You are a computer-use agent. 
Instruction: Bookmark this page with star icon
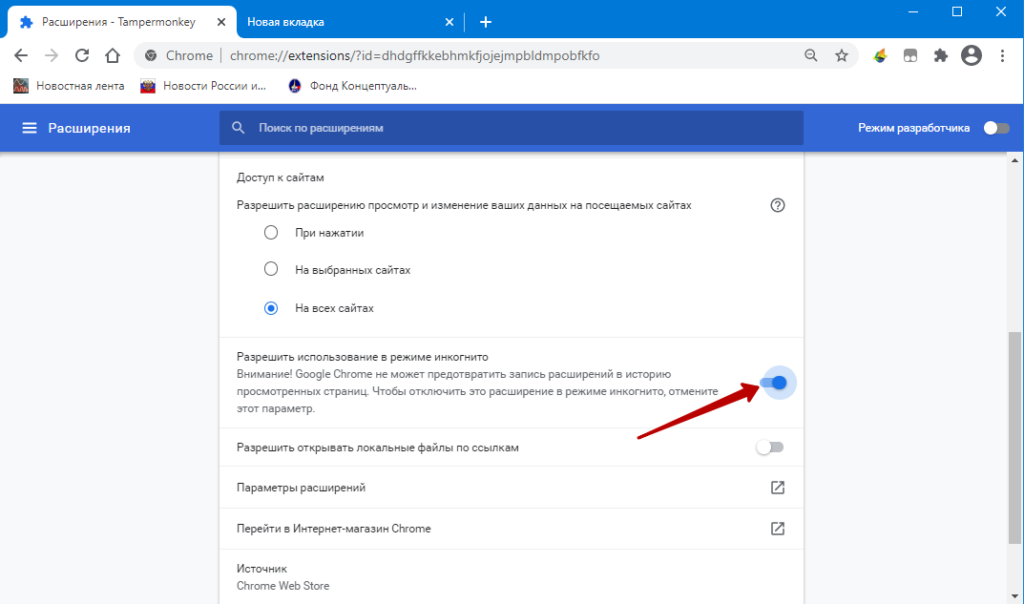[841, 56]
